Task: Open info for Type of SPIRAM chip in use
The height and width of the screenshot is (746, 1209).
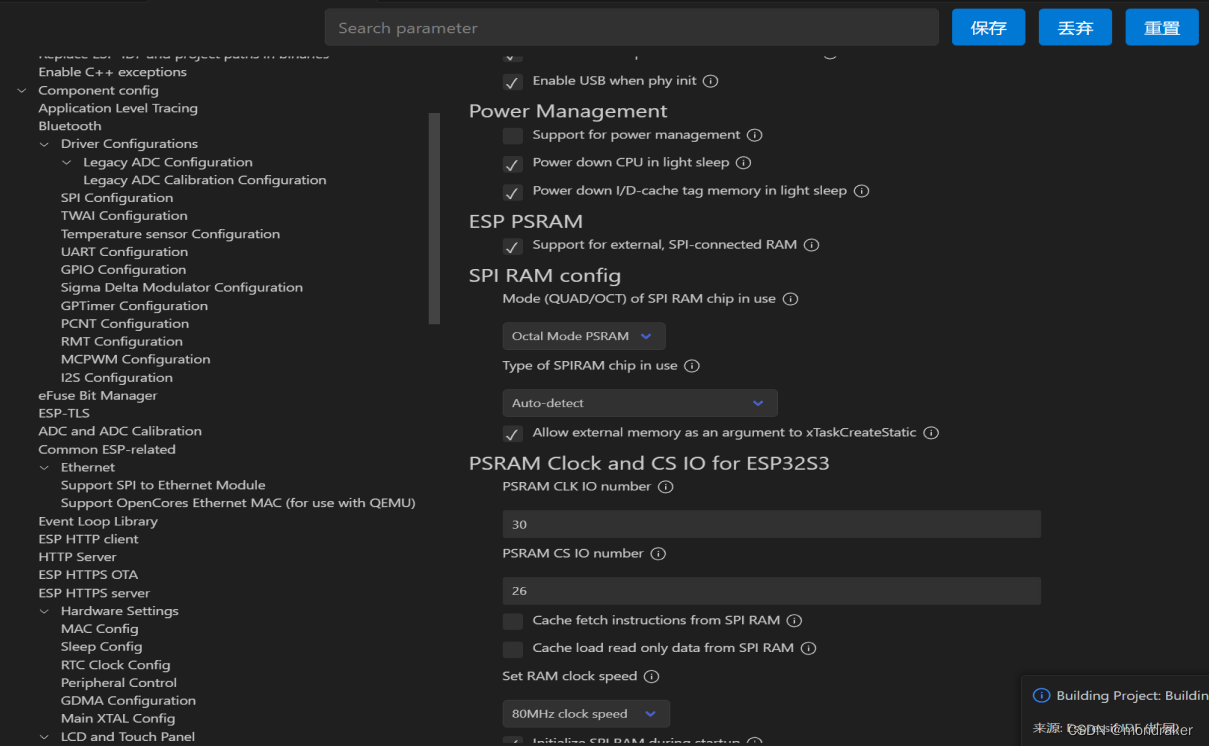Action: 691,365
